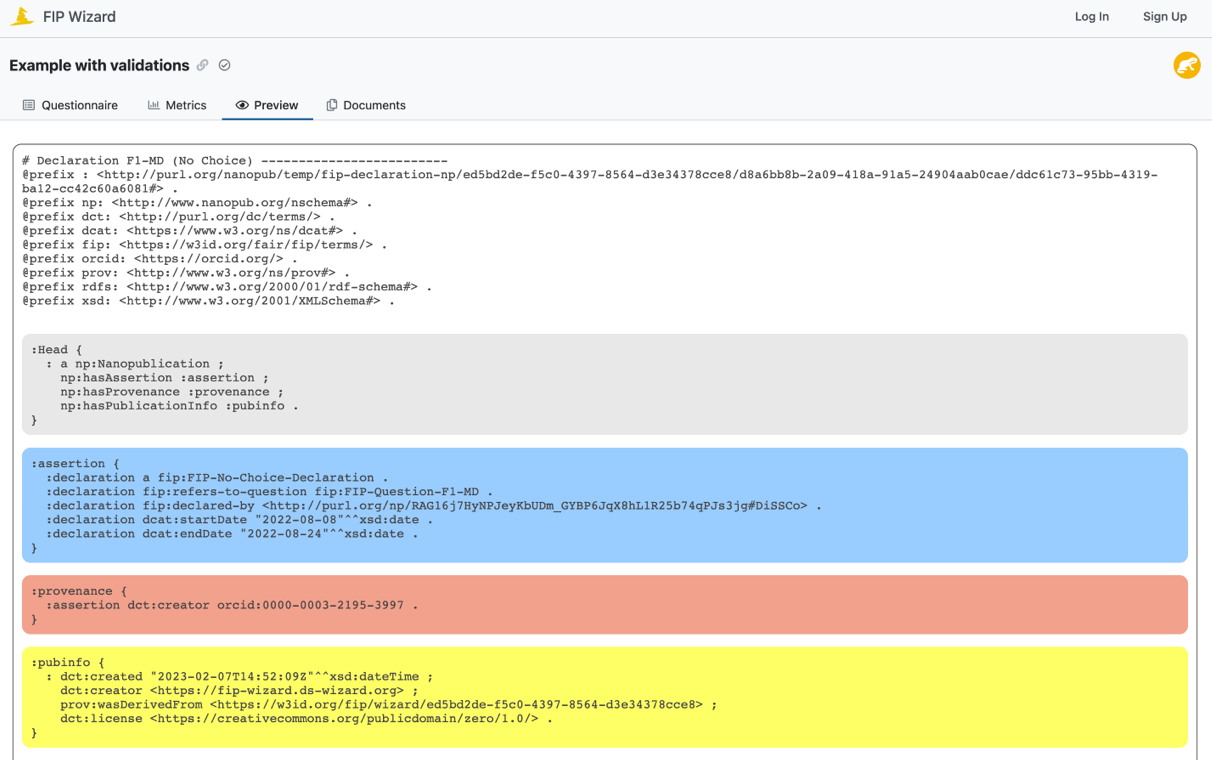This screenshot has width=1212, height=760.
Task: Switch to the Documents tab
Action: coord(366,105)
